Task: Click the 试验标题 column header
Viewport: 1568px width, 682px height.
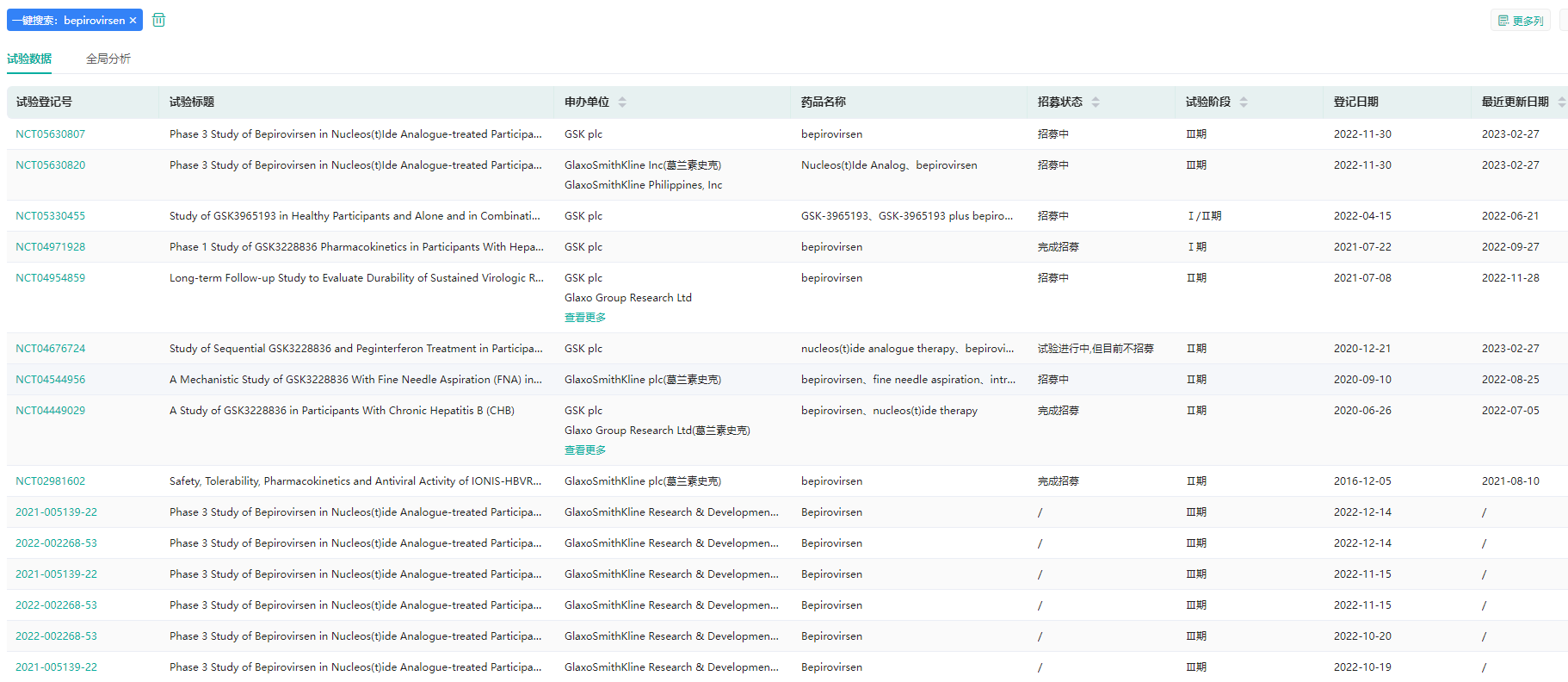Action: 192,102
